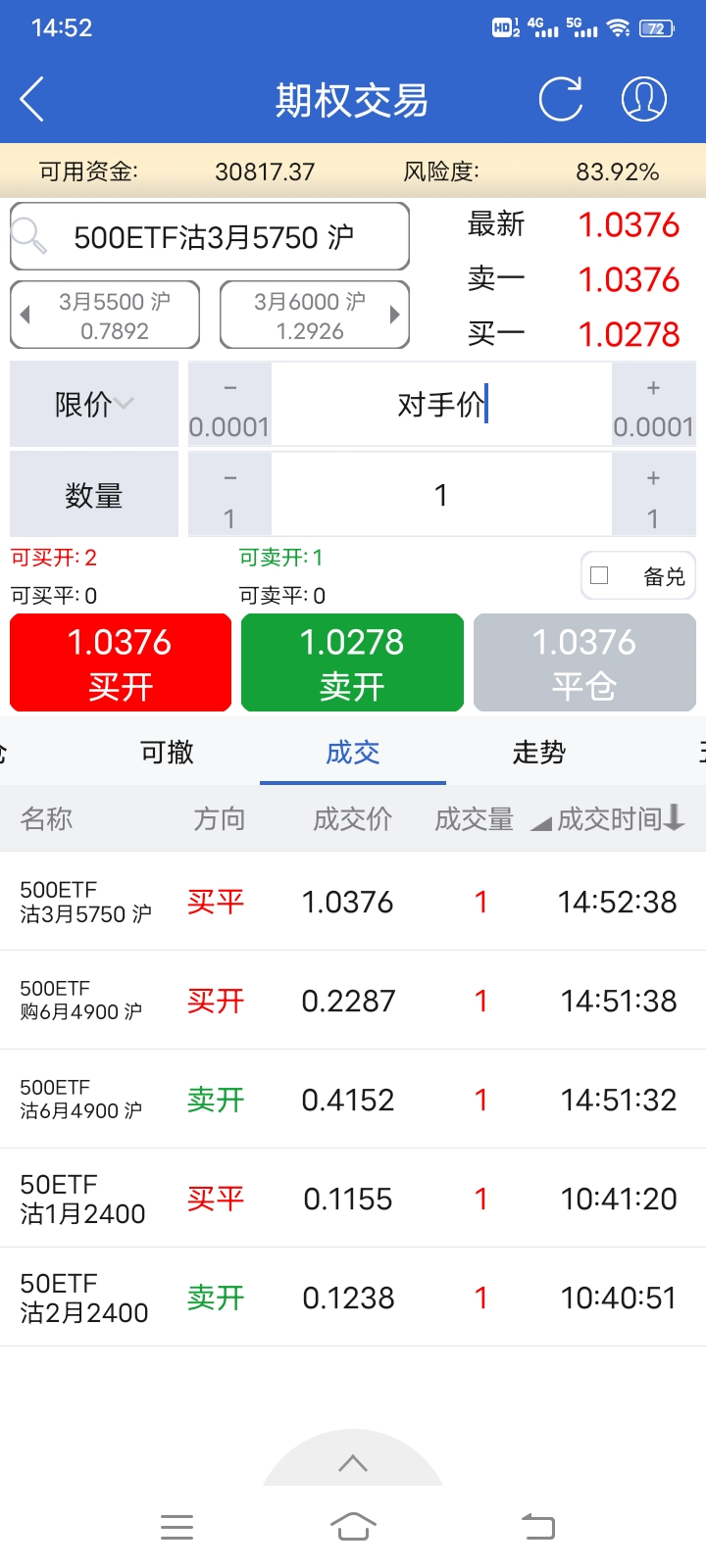Tap the search magnifier icon
The height and width of the screenshot is (1568, 706).
29,236
